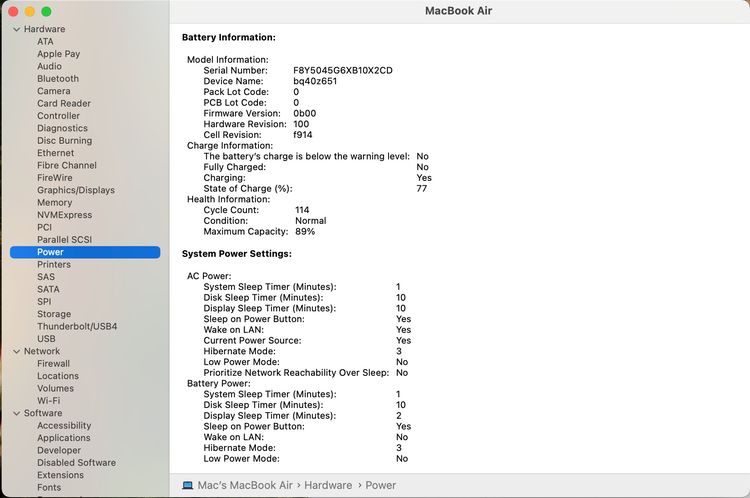
Task: Open Firewall under Network
Action: coord(54,364)
